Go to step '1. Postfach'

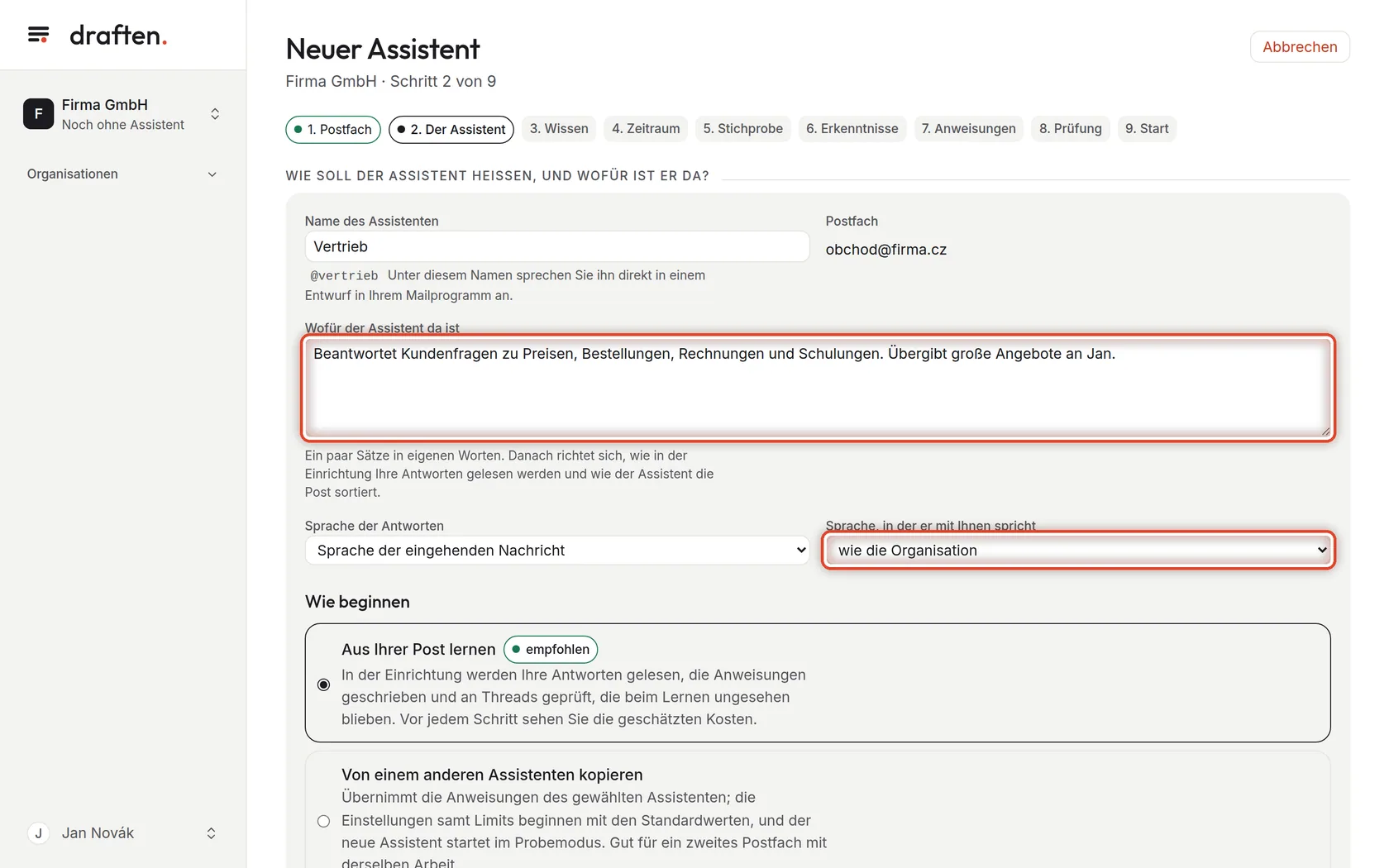click(333, 130)
